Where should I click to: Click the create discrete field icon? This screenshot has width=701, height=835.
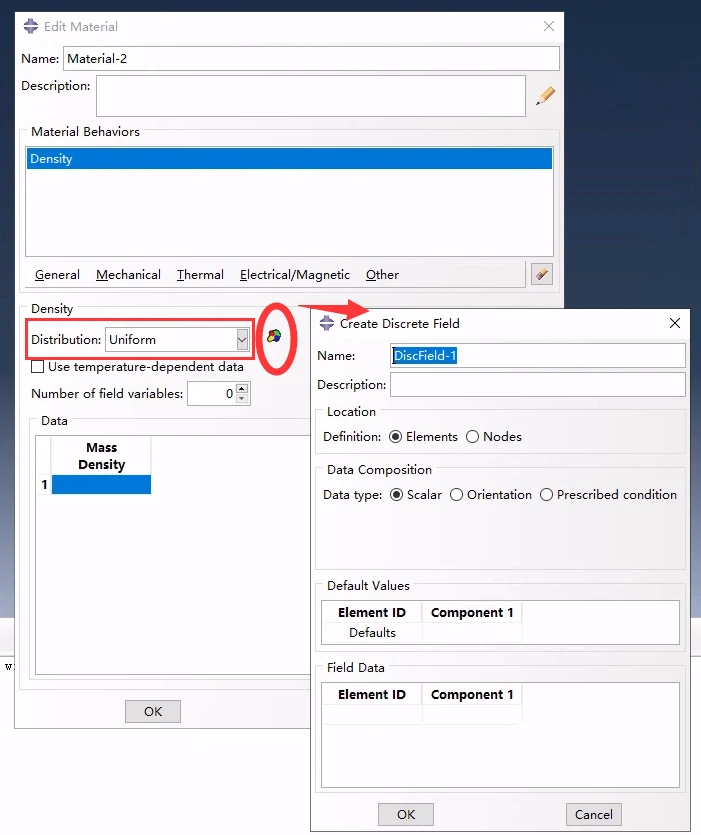274,335
